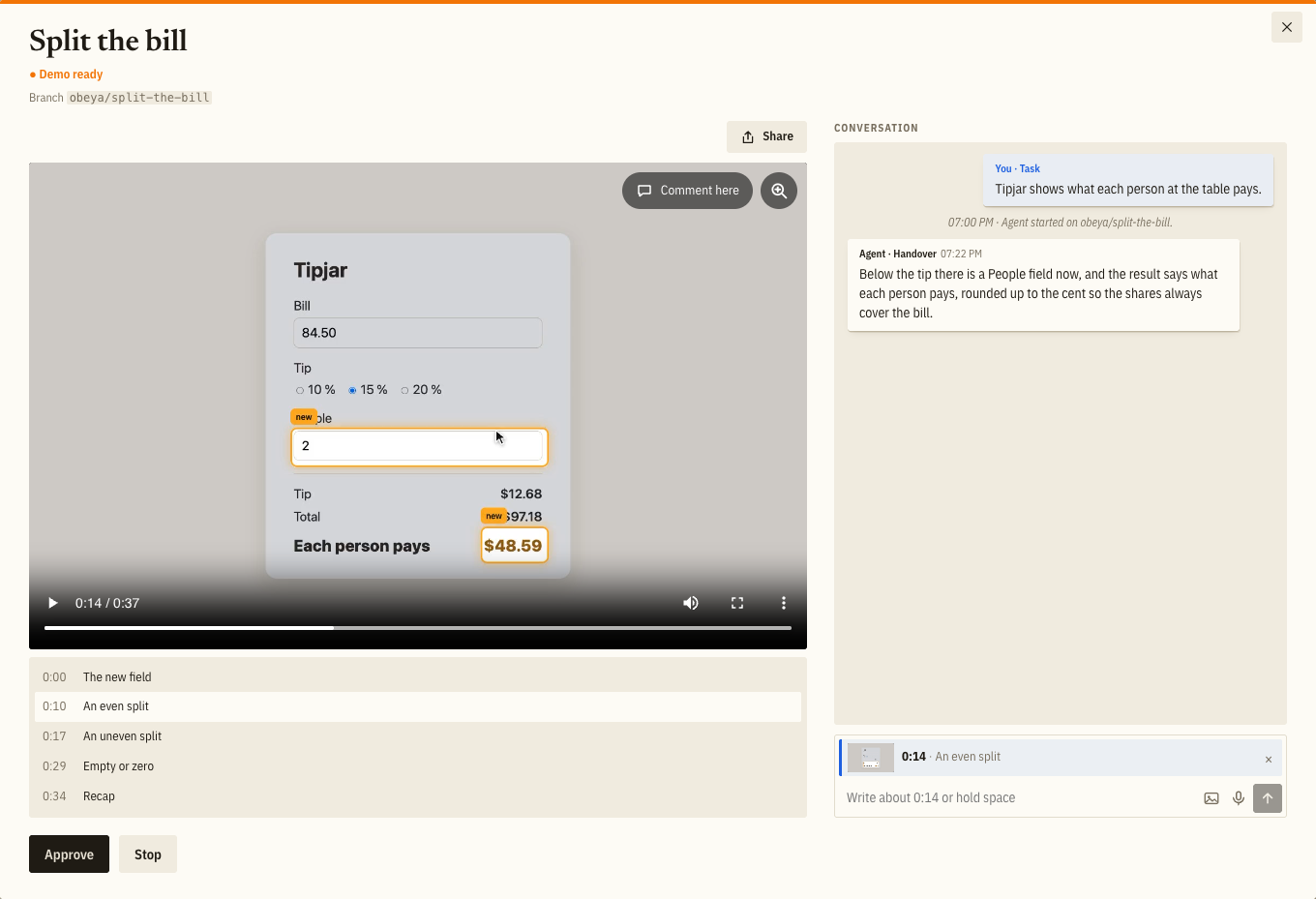Click the You Task message bubble
Screen dimensions: 1316x899
tap(1128, 180)
